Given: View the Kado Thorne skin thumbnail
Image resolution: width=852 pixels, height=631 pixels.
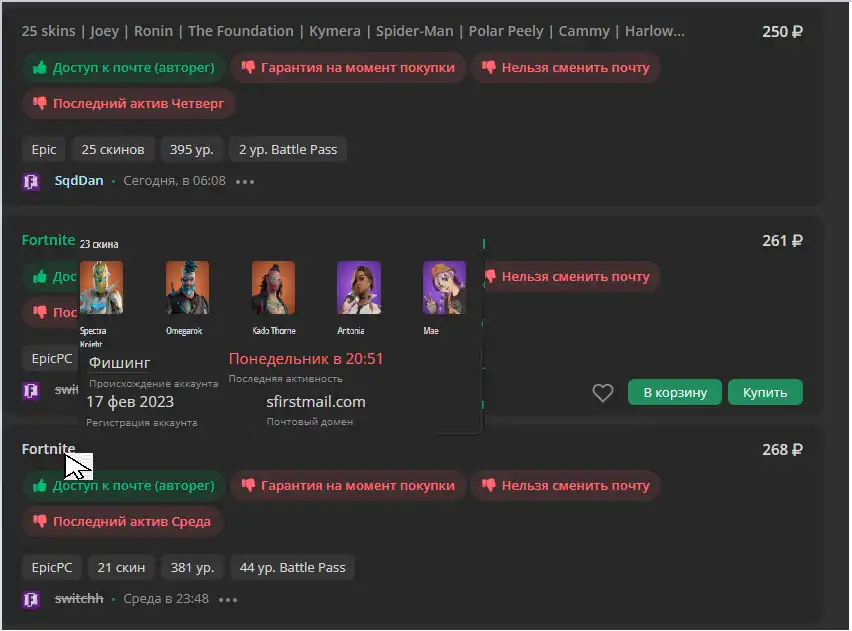Looking at the screenshot, I should coord(273,288).
